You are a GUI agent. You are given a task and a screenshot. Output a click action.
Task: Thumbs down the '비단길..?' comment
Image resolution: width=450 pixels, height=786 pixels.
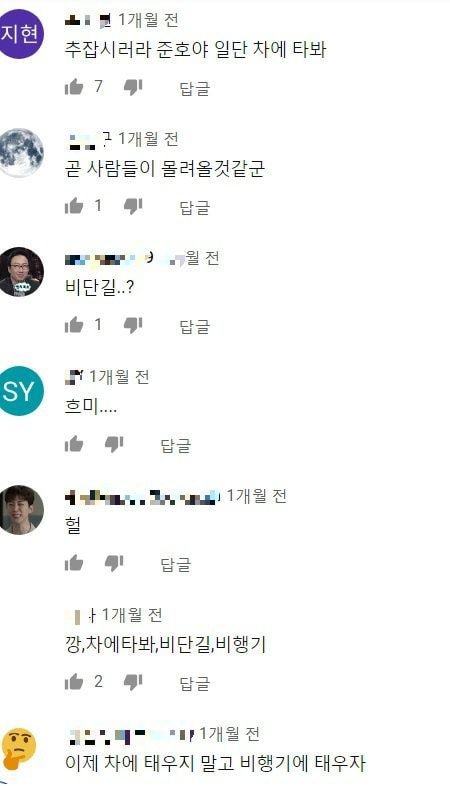click(x=133, y=325)
